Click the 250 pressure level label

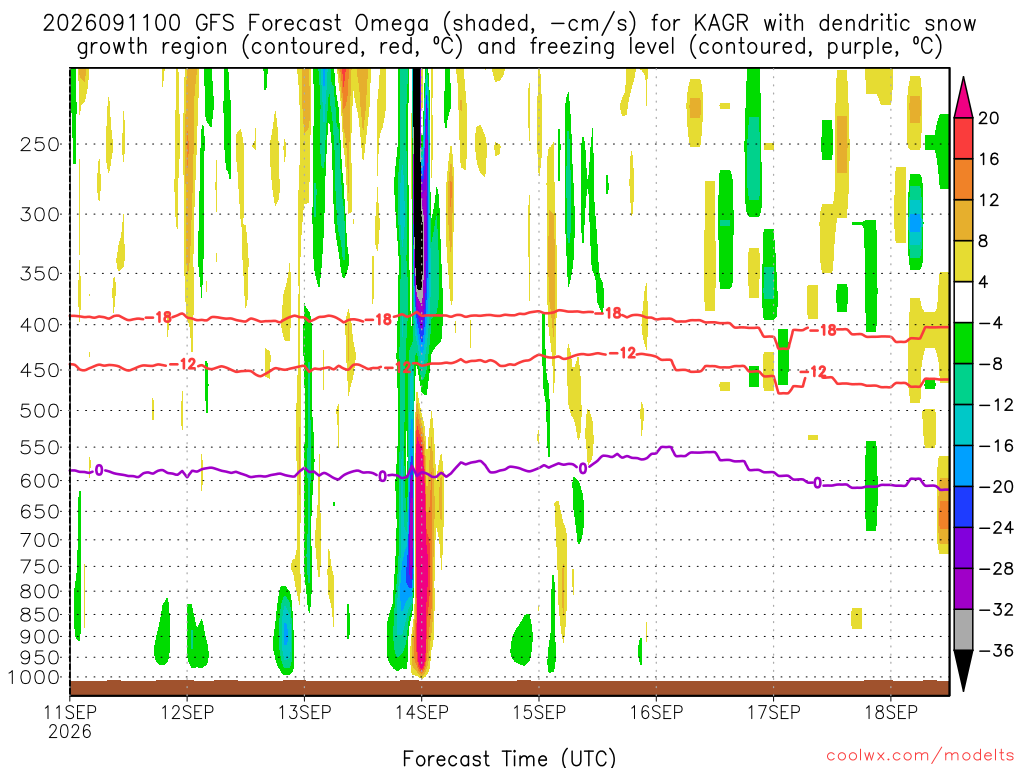(x=40, y=144)
